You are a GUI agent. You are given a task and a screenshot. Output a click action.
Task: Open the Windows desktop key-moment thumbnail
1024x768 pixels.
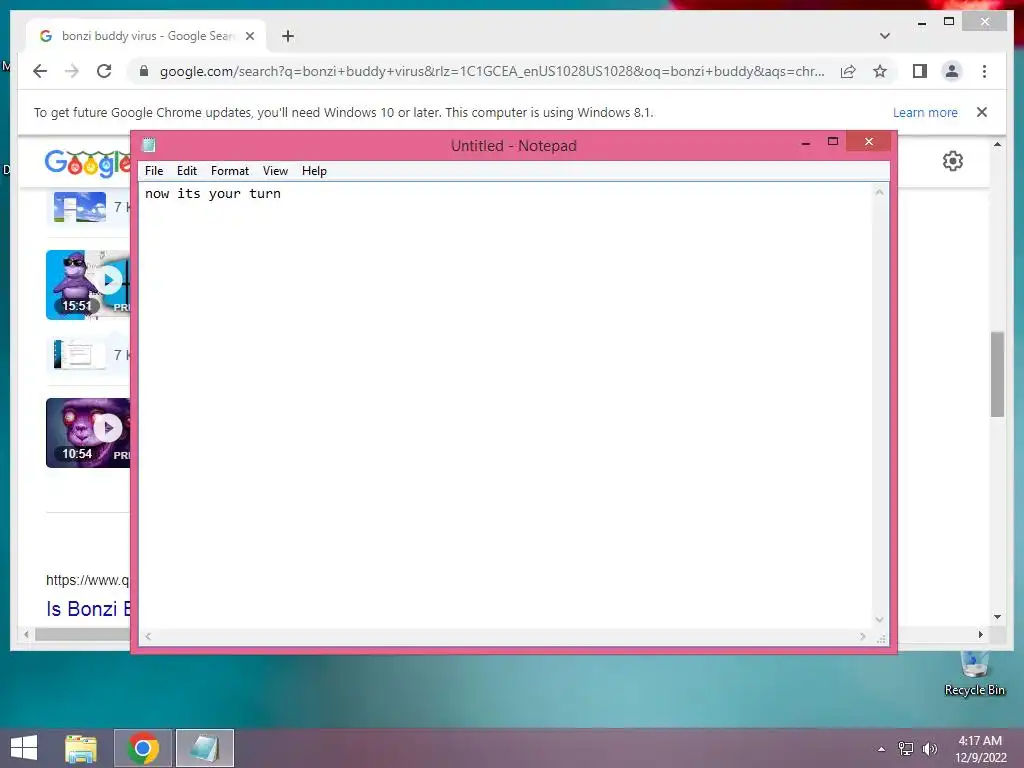[x=80, y=207]
